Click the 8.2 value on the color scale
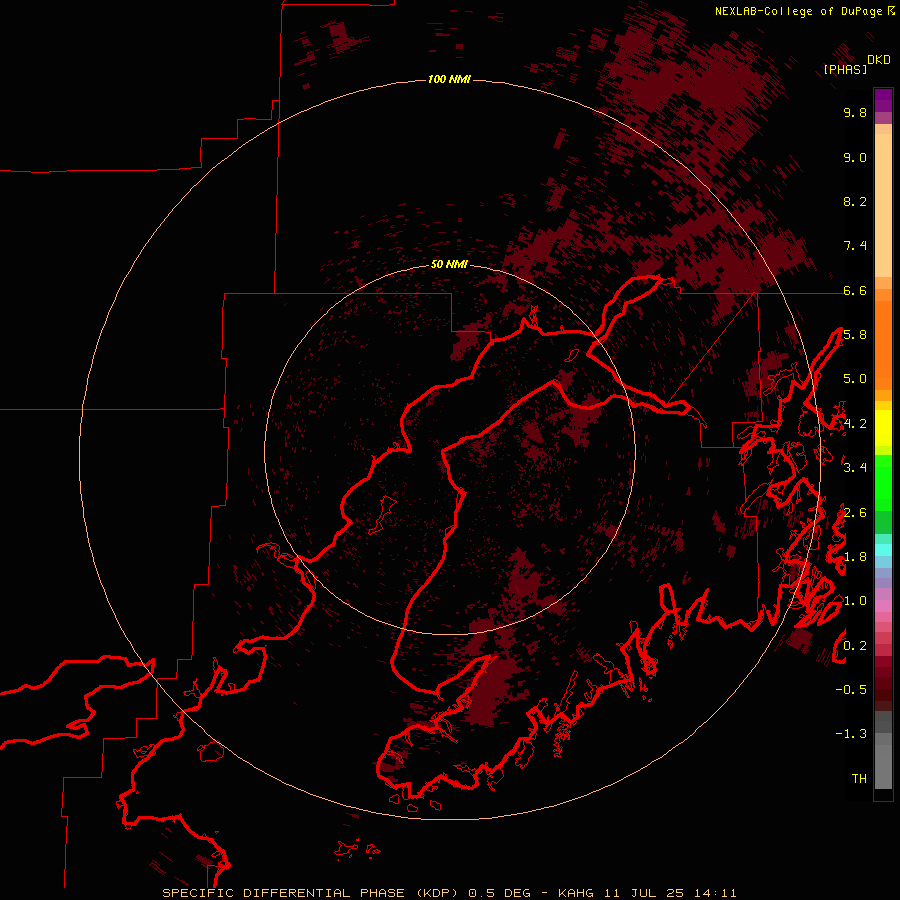The height and width of the screenshot is (900, 900). [855, 201]
